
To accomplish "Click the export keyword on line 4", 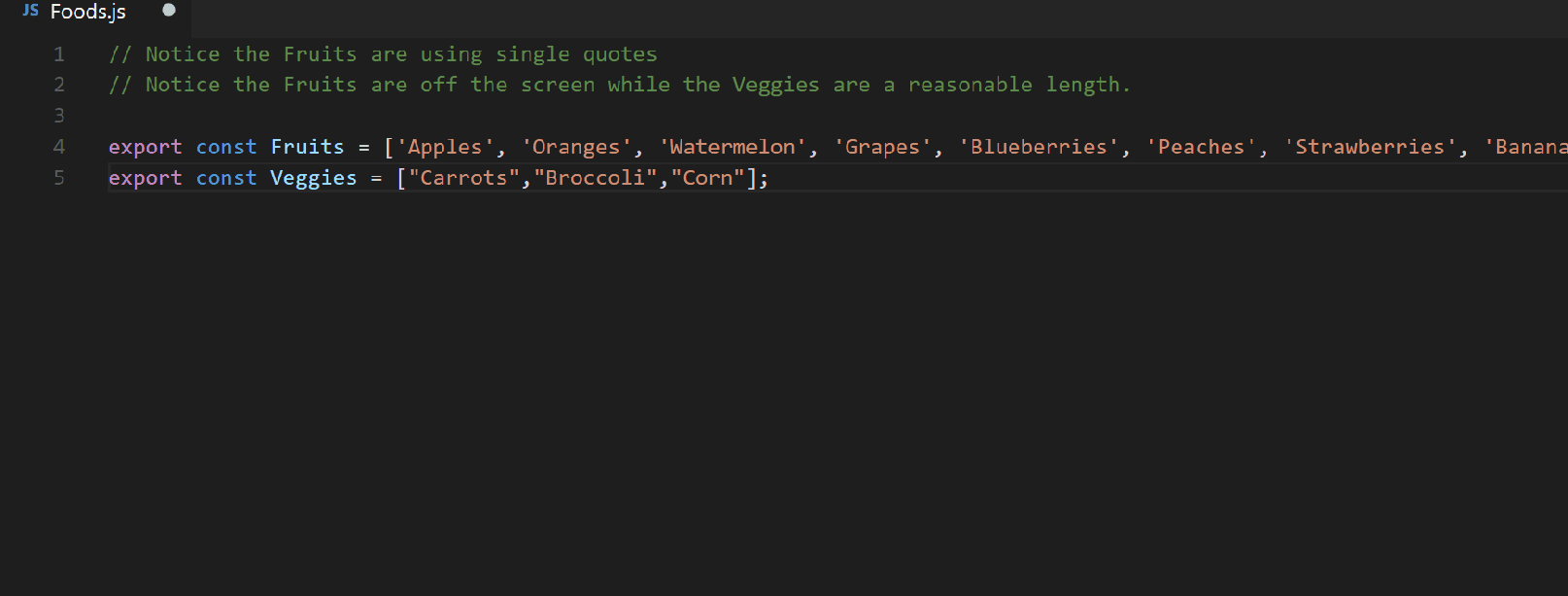I will 145,147.
